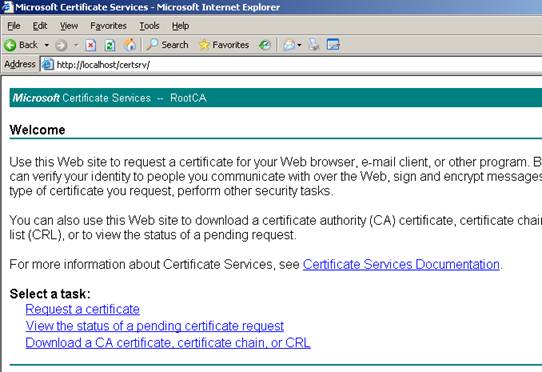Viewport: 542px width, 372px height.
Task: Open the View menu
Action: tap(69, 26)
